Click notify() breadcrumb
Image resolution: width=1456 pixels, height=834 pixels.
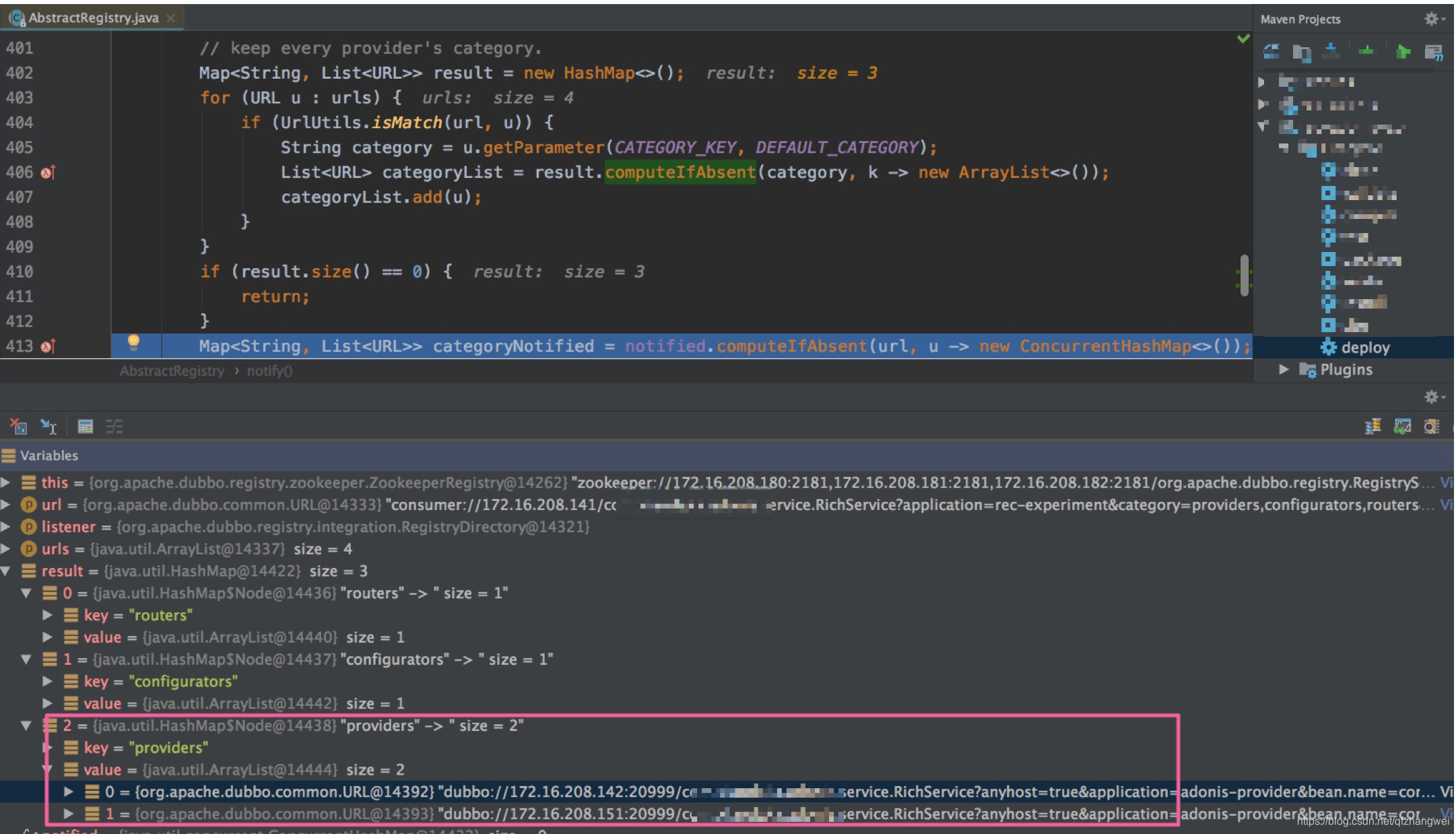(269, 371)
